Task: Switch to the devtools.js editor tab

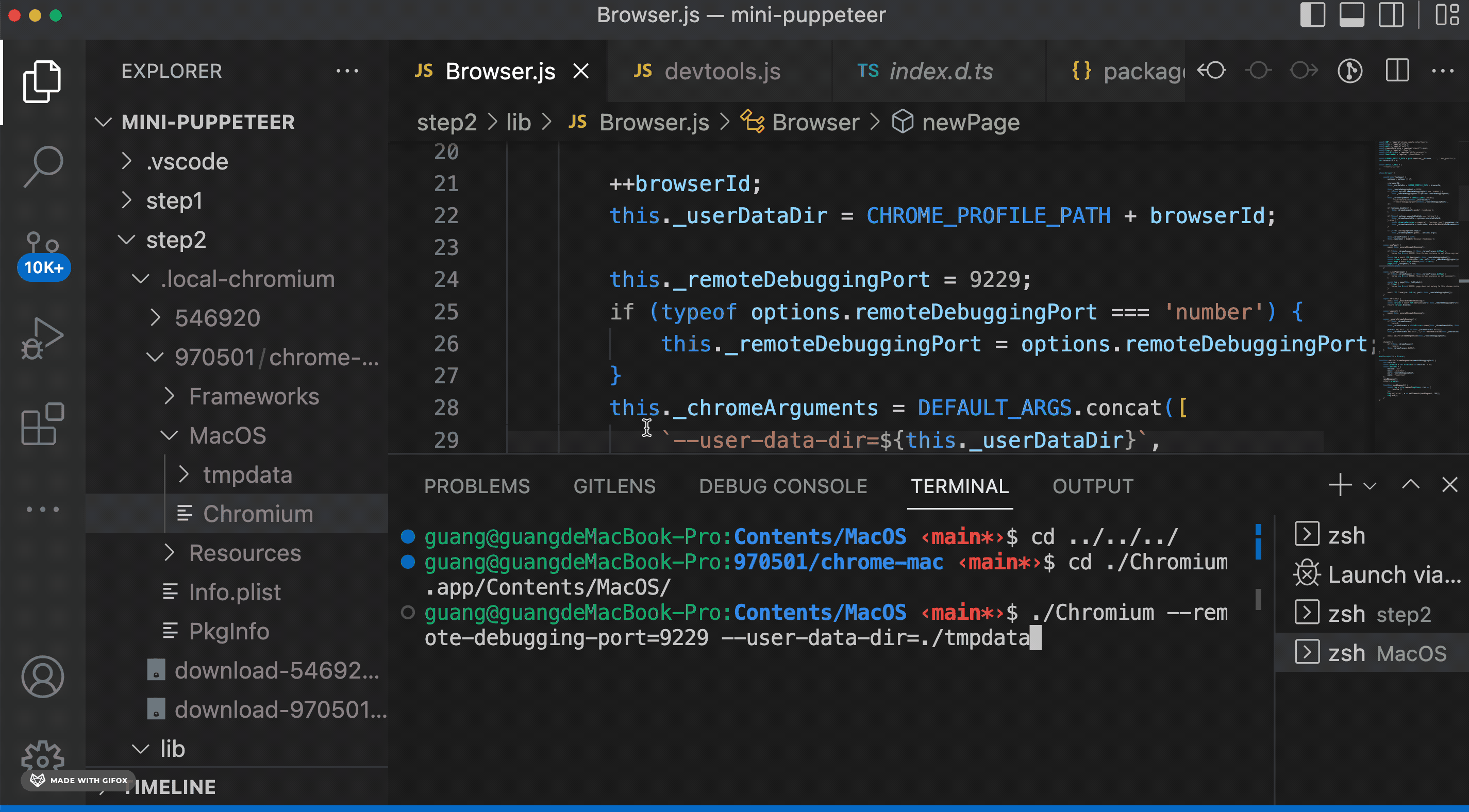Action: point(722,71)
